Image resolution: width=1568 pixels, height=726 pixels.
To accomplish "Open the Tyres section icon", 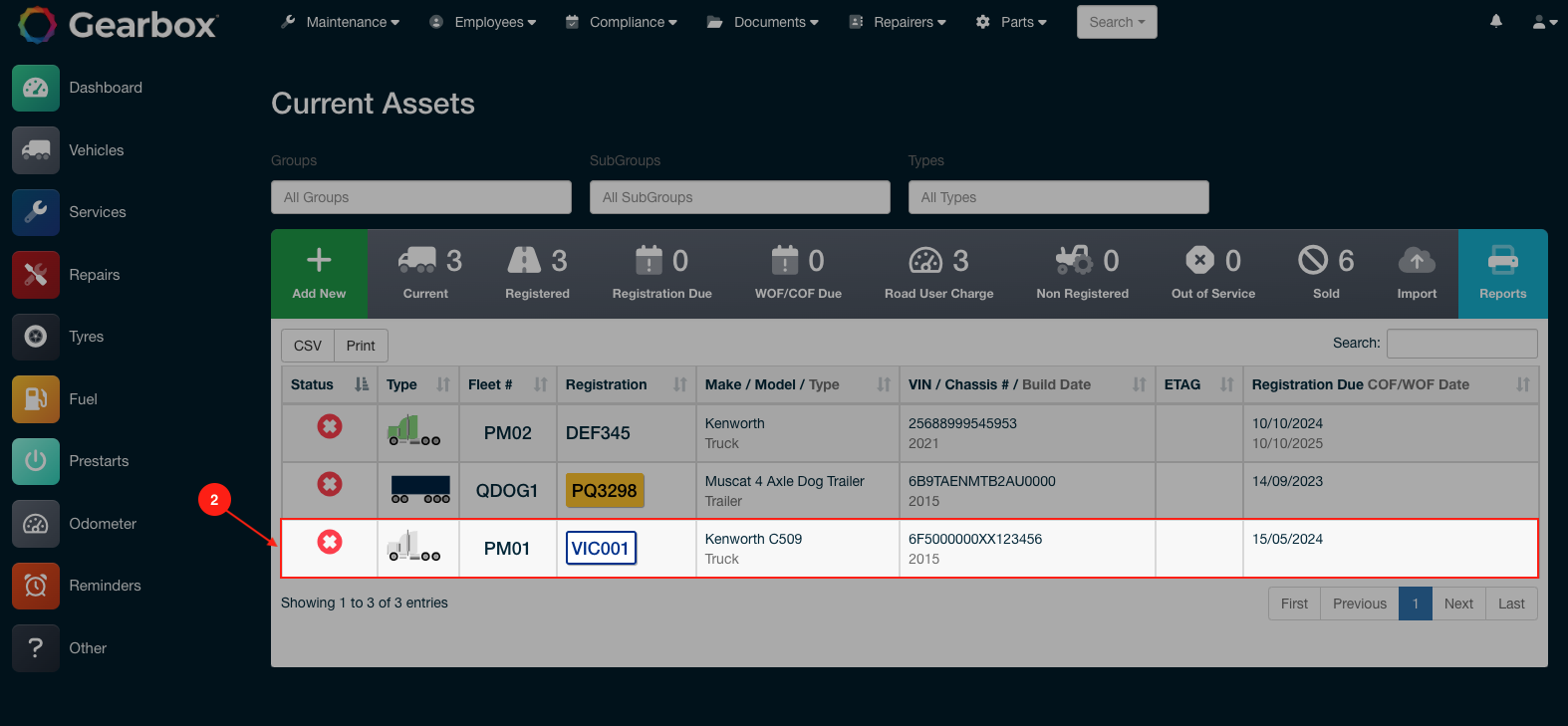I will [x=36, y=337].
